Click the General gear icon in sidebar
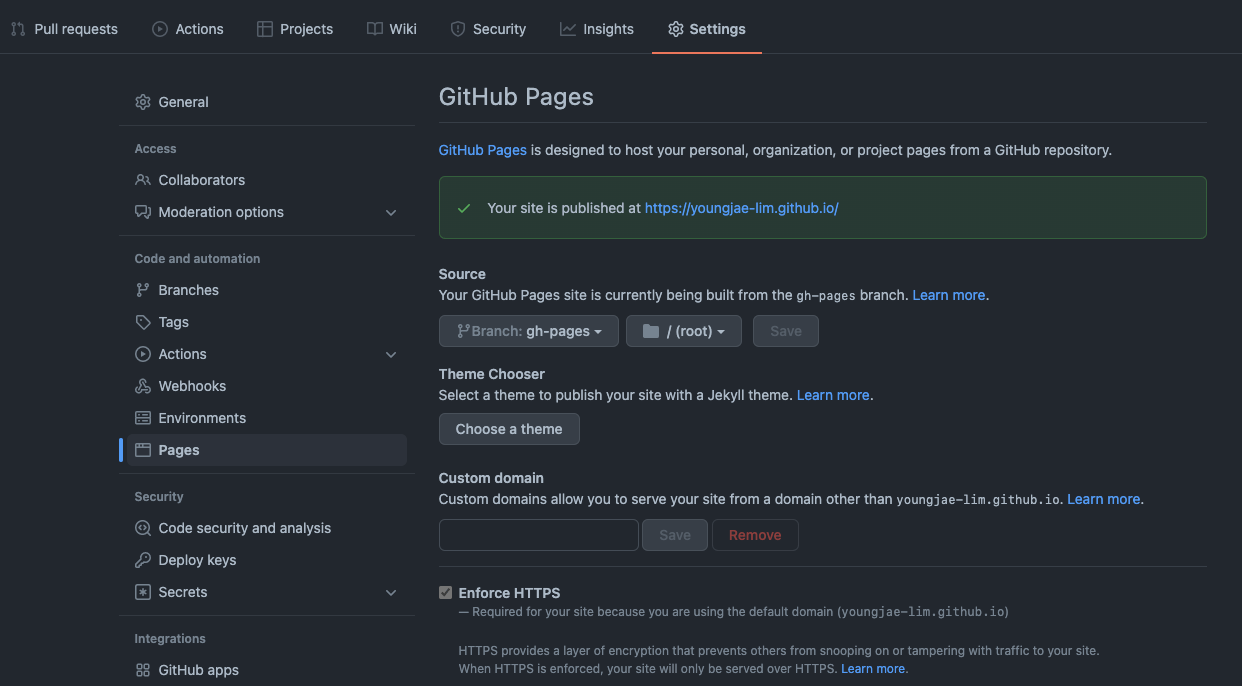 (143, 102)
